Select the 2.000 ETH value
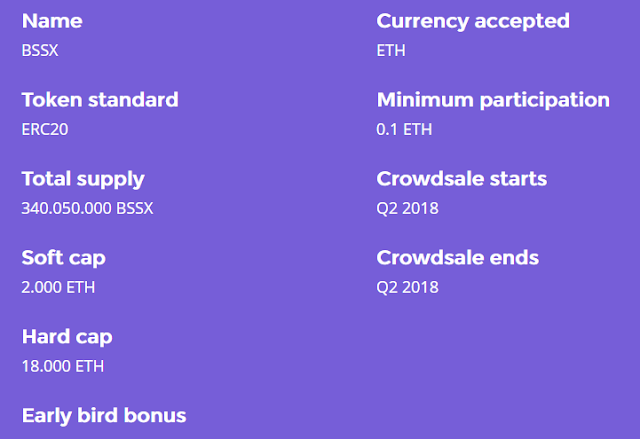This screenshot has width=640, height=439. tap(58, 287)
